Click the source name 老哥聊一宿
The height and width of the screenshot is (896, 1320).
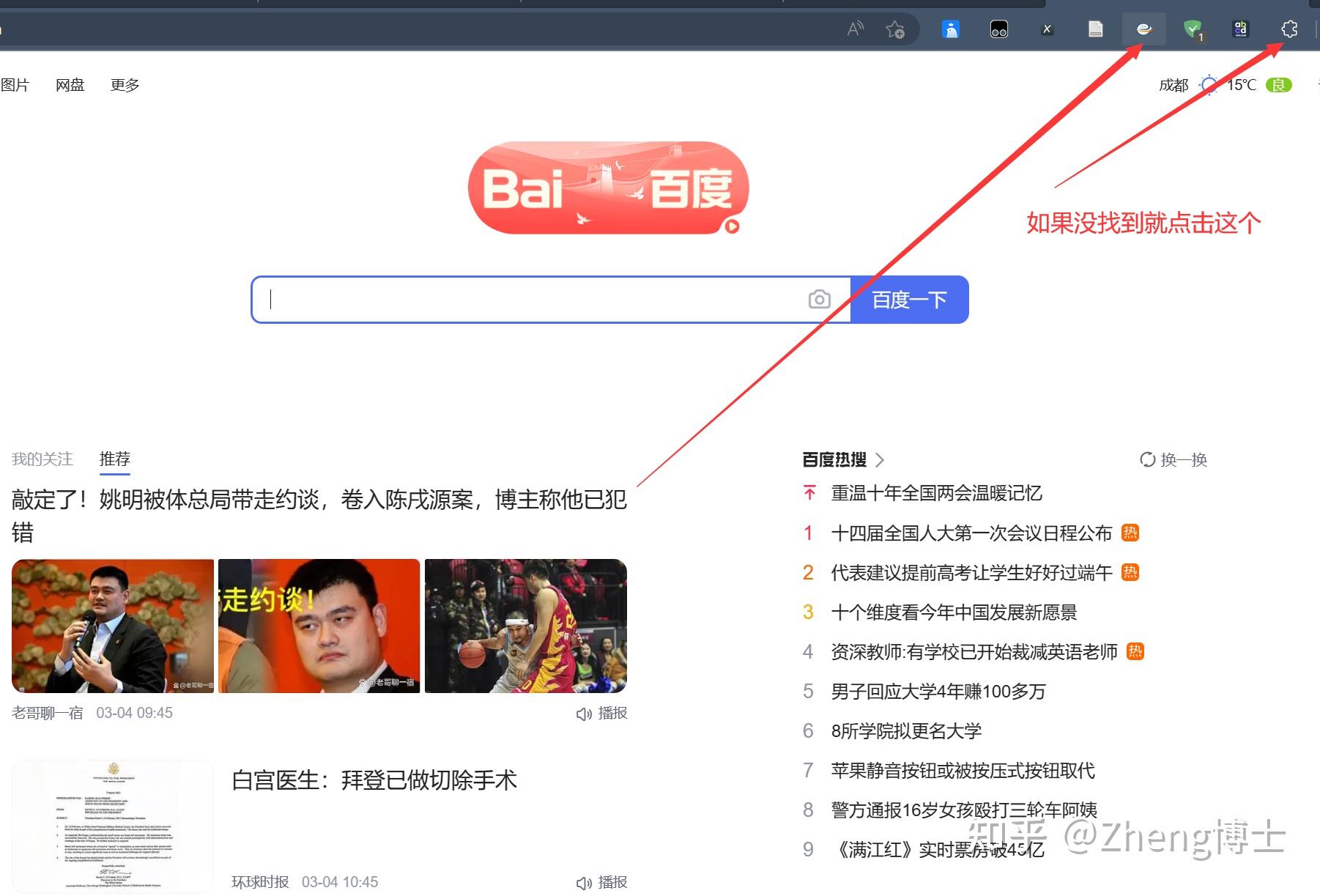click(x=47, y=713)
